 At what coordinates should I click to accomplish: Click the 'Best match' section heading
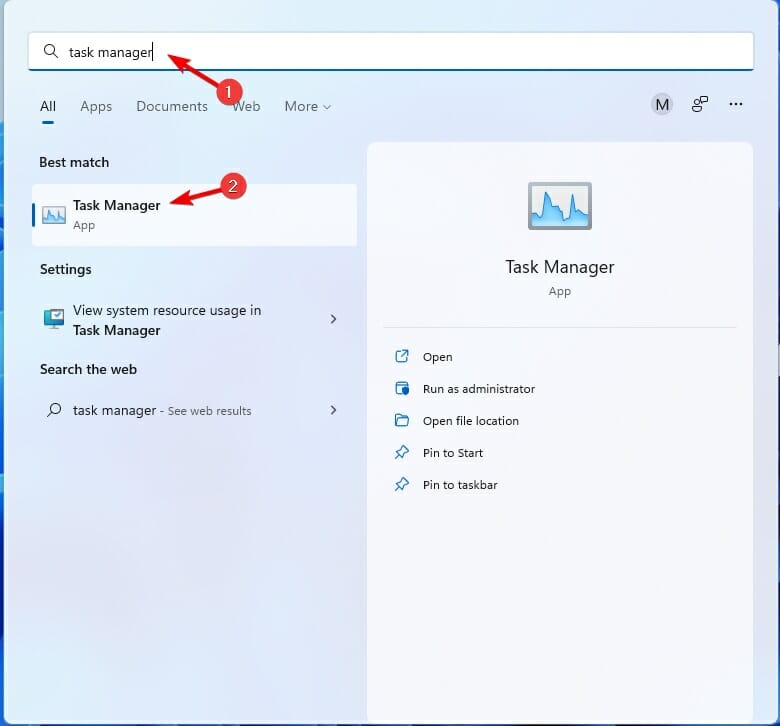click(74, 162)
